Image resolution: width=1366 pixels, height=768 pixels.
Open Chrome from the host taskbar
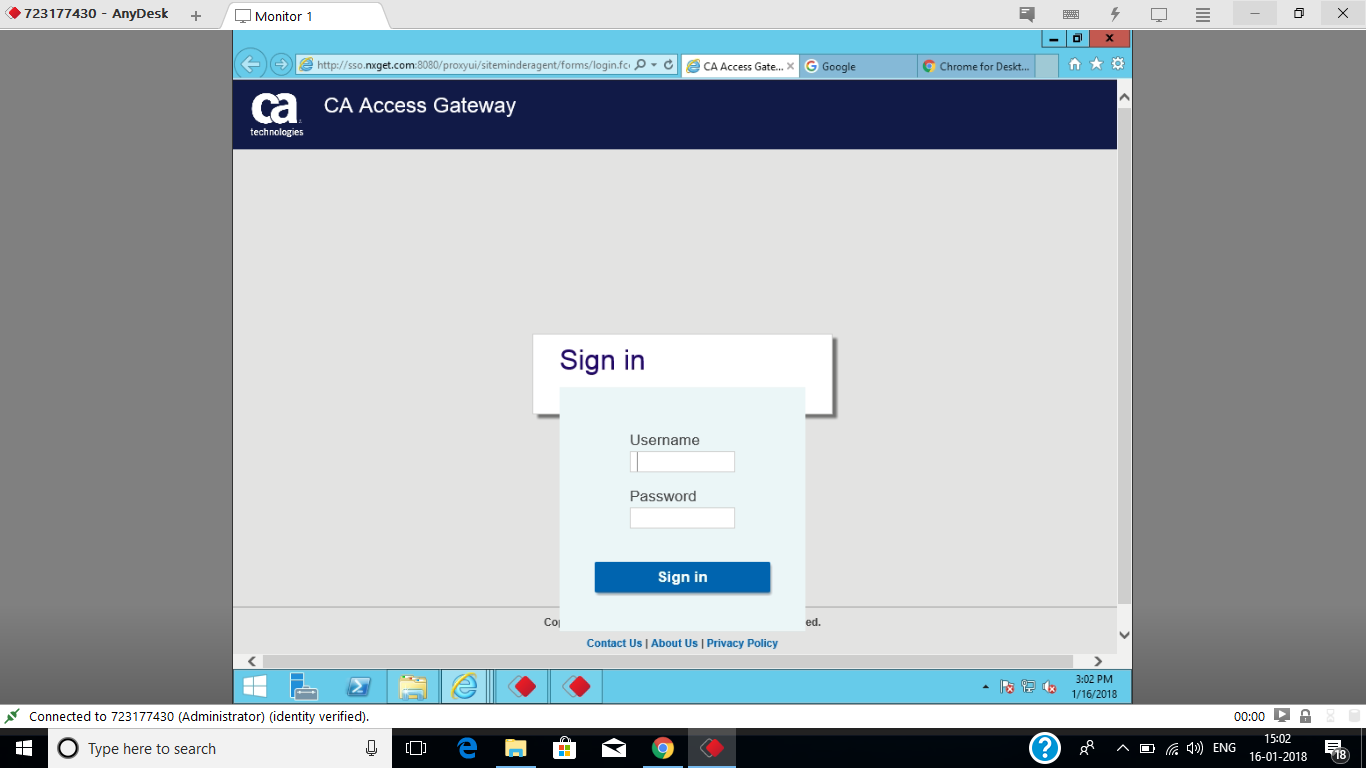click(663, 748)
